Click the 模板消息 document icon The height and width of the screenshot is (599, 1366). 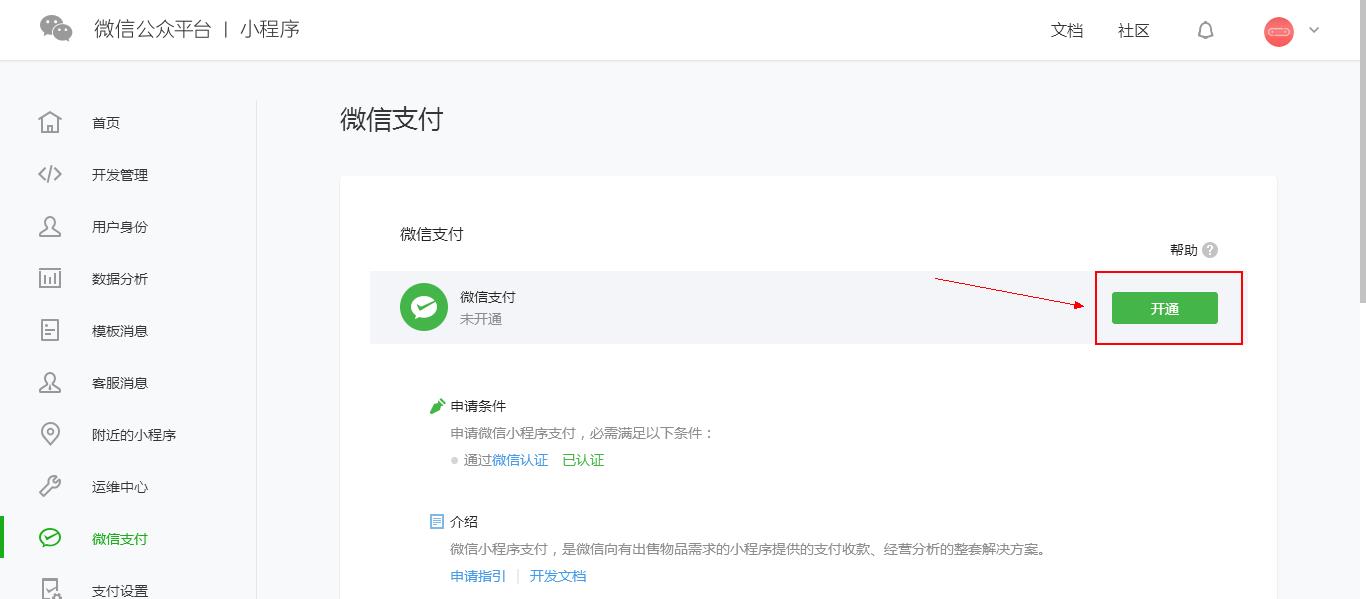pyautogui.click(x=50, y=330)
